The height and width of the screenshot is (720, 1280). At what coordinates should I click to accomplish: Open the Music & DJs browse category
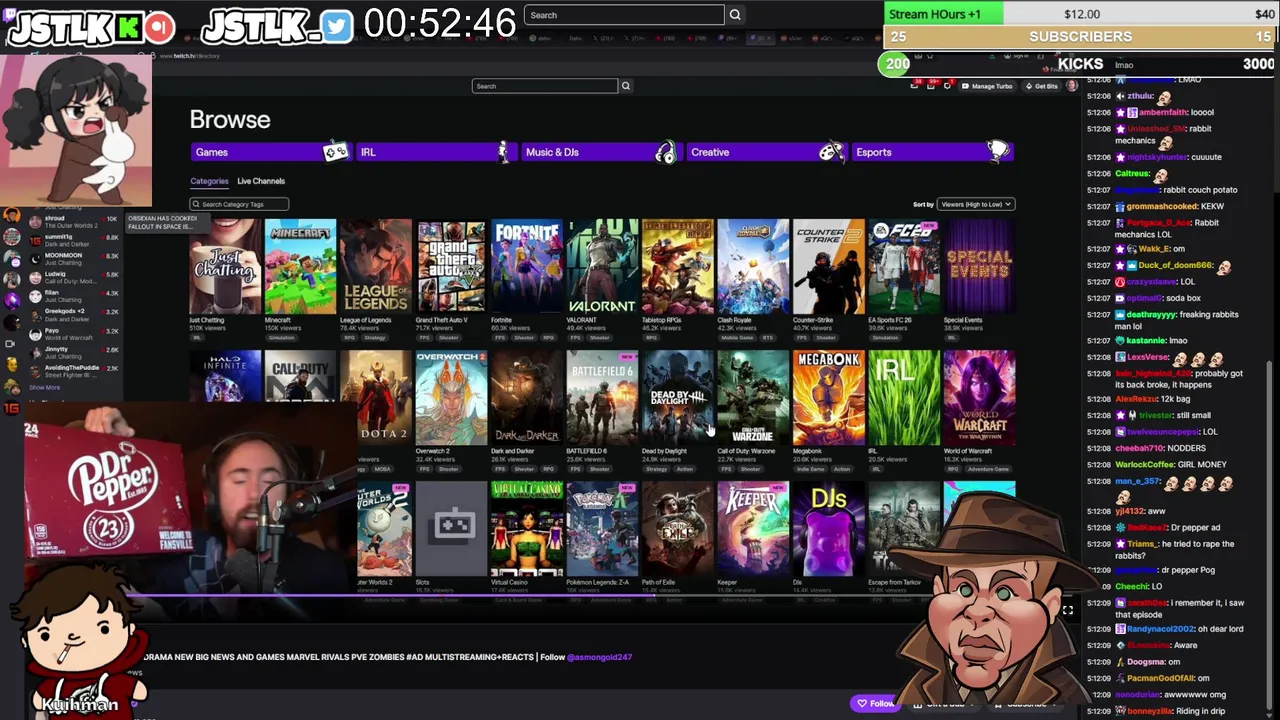point(600,152)
